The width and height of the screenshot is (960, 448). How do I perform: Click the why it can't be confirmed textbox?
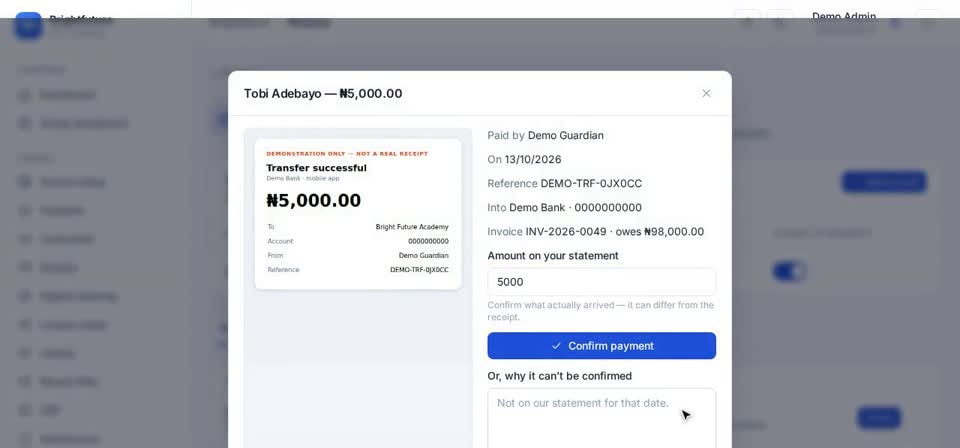click(601, 418)
